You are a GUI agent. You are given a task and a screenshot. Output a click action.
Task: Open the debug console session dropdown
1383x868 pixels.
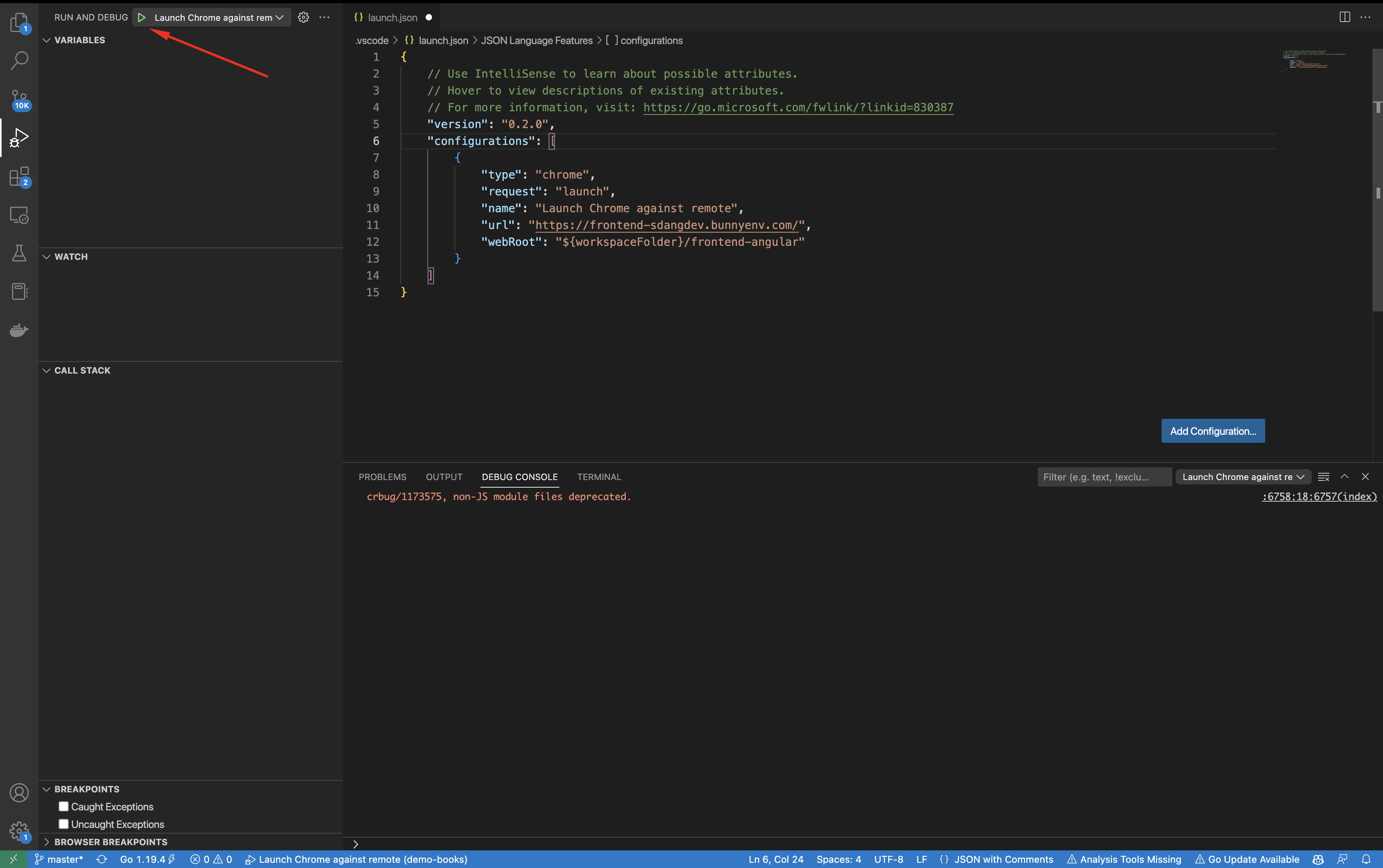pyautogui.click(x=1242, y=477)
